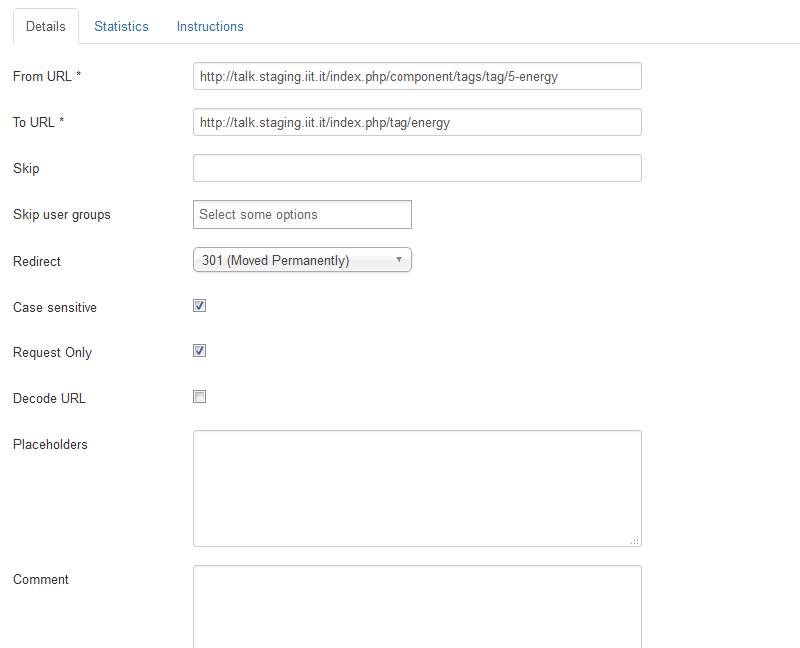
Task: Uncheck the Case sensitive checkbox
Action: click(x=199, y=306)
